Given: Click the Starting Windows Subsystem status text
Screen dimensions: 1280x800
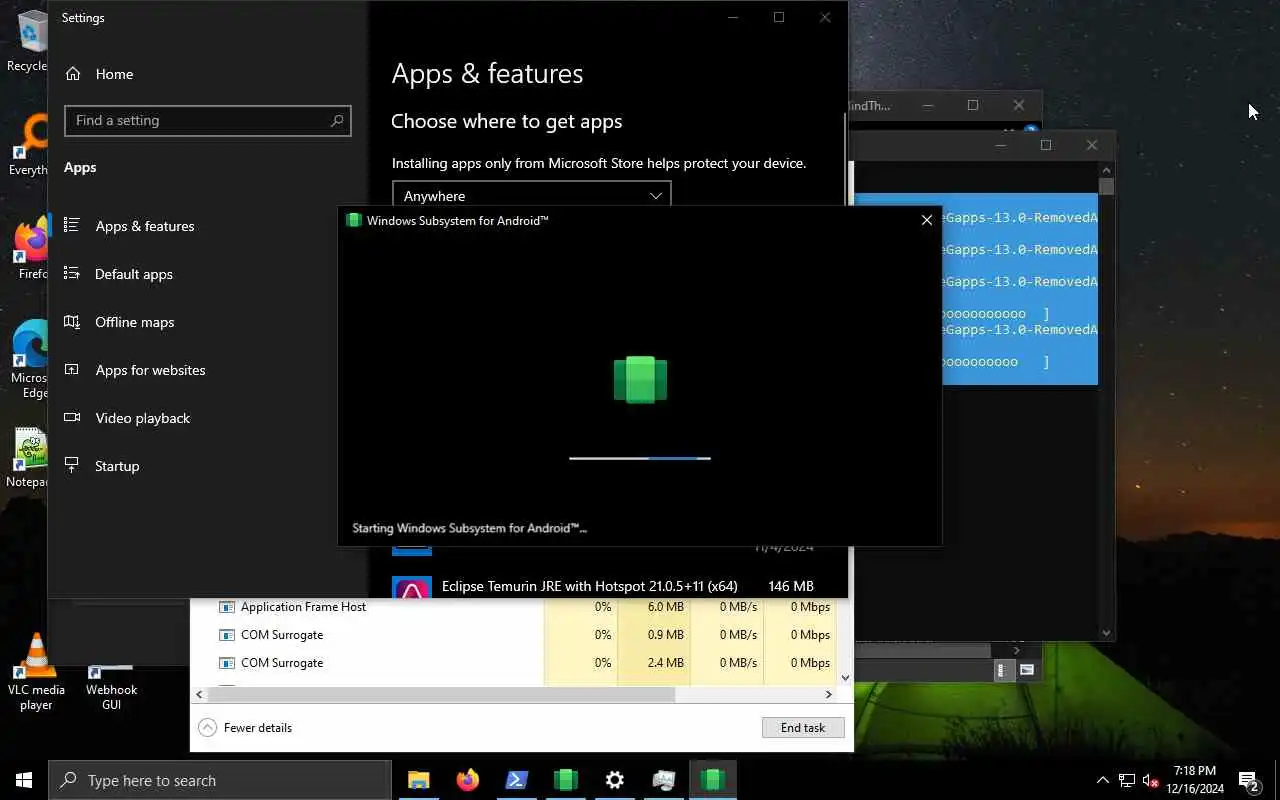Looking at the screenshot, I should pos(469,528).
